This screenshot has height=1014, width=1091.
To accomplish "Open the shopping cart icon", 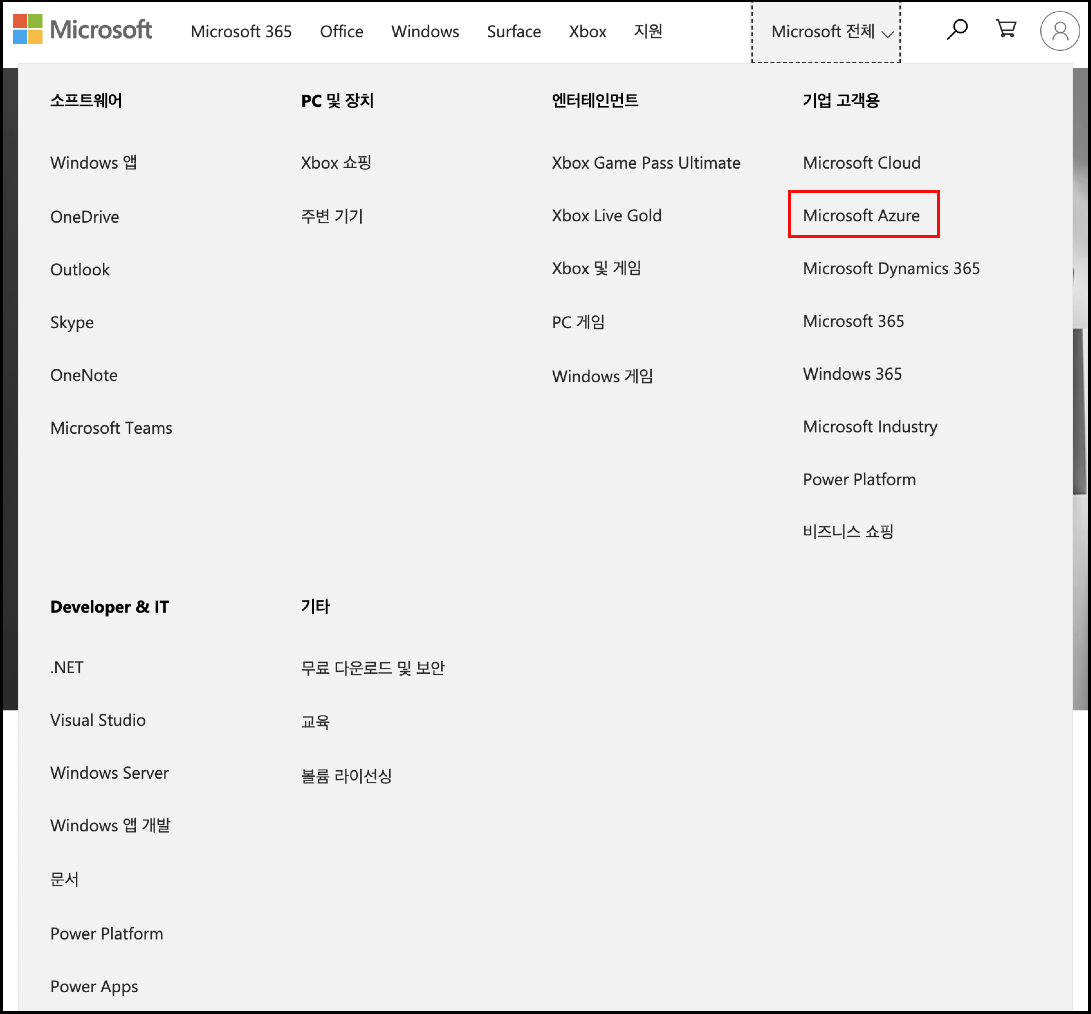I will coord(1006,29).
